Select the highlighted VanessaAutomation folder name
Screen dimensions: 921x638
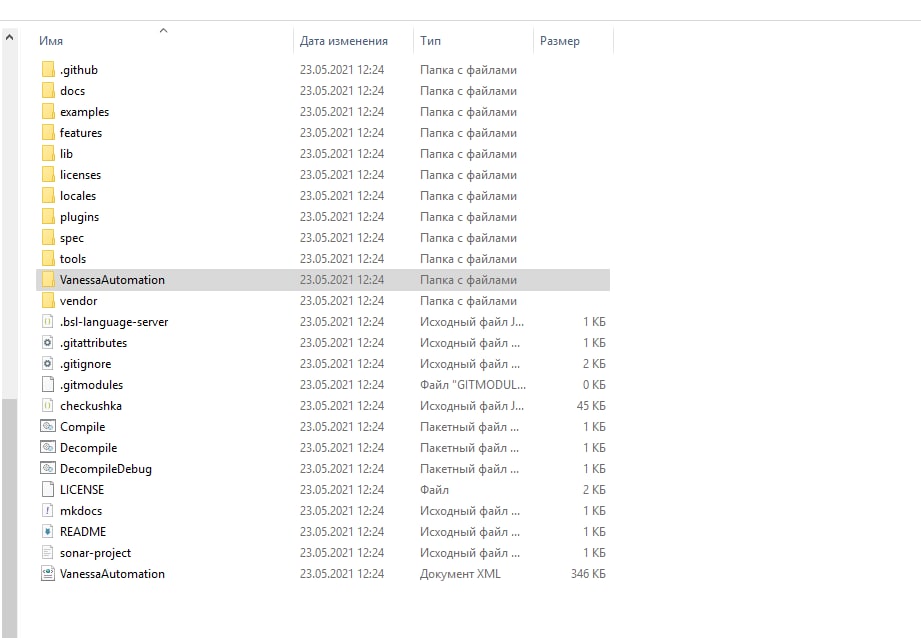click(112, 280)
